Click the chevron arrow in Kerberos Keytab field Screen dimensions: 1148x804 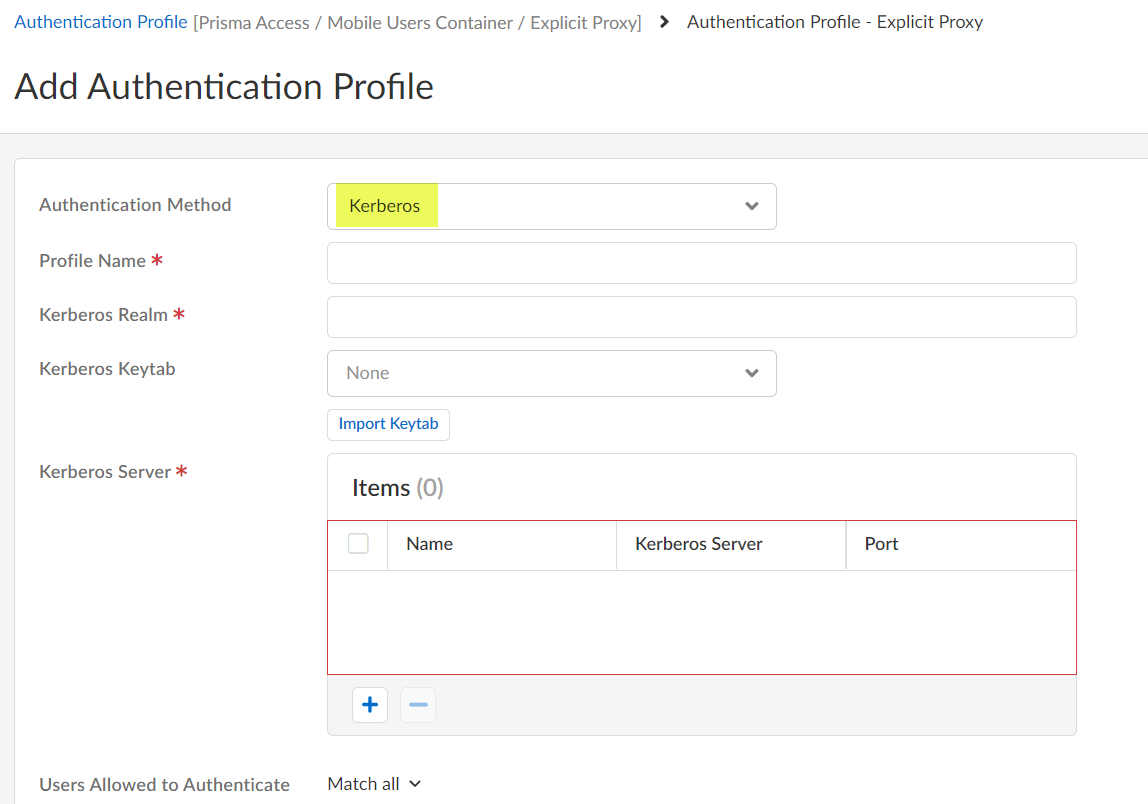point(752,373)
